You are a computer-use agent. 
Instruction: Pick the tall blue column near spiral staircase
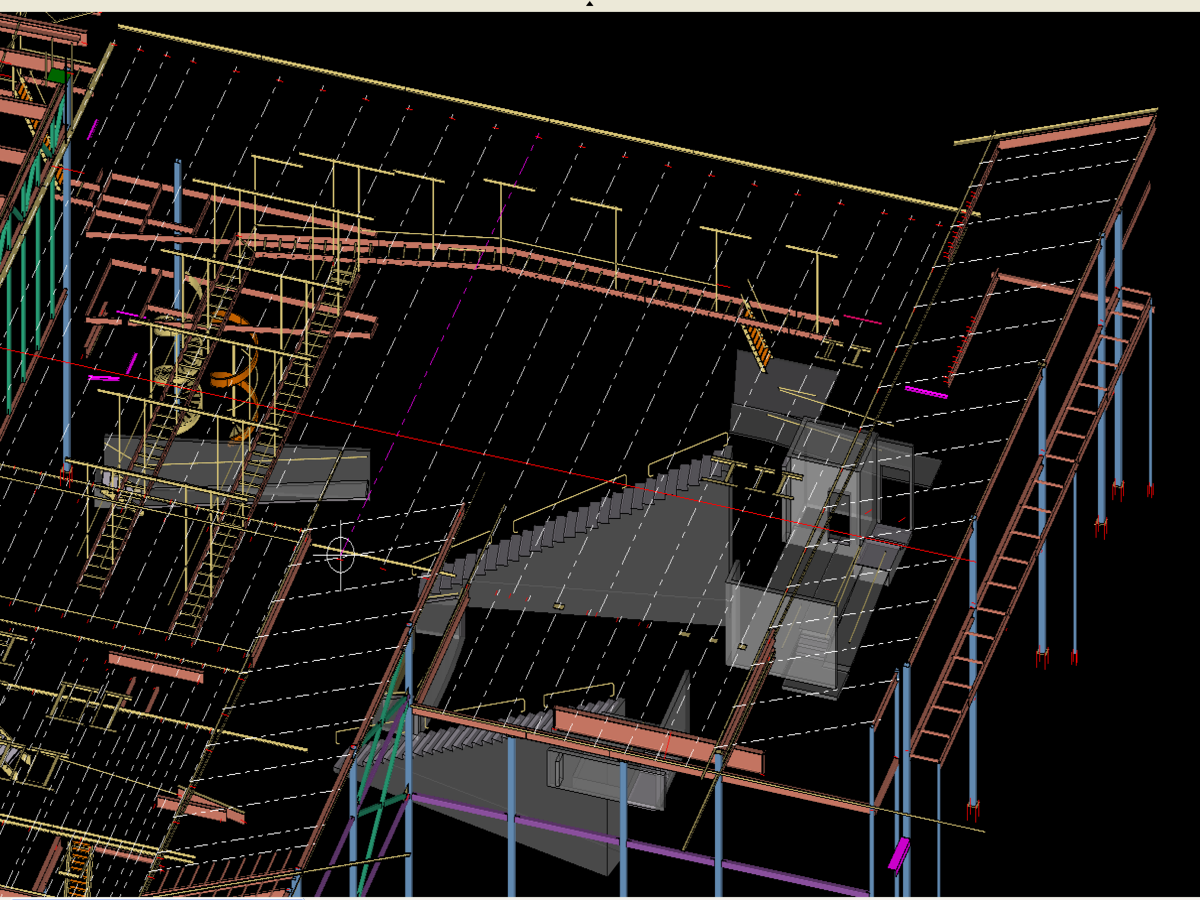(x=178, y=250)
